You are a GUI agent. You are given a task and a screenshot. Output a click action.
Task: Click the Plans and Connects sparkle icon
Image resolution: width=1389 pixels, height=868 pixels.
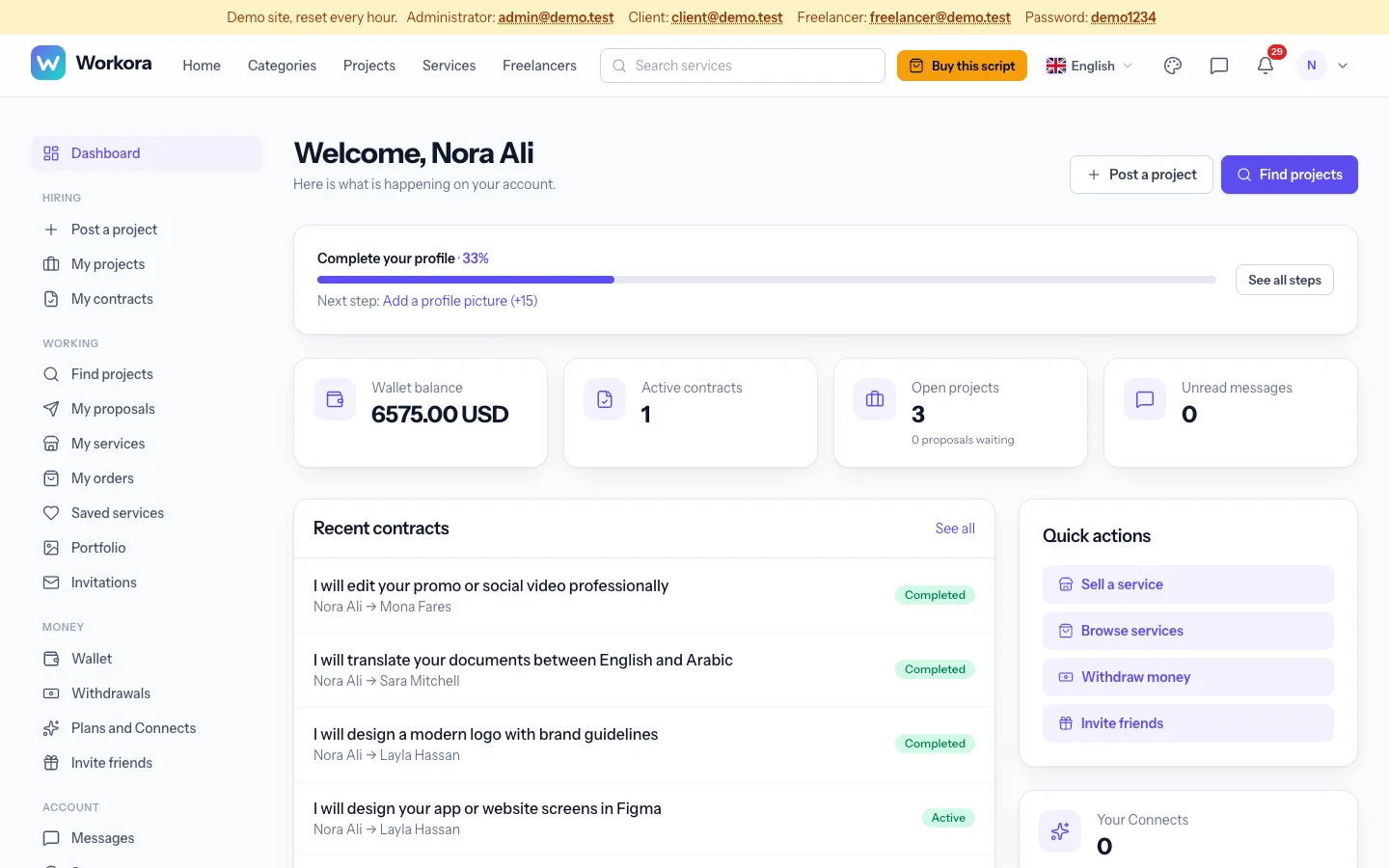click(51, 728)
